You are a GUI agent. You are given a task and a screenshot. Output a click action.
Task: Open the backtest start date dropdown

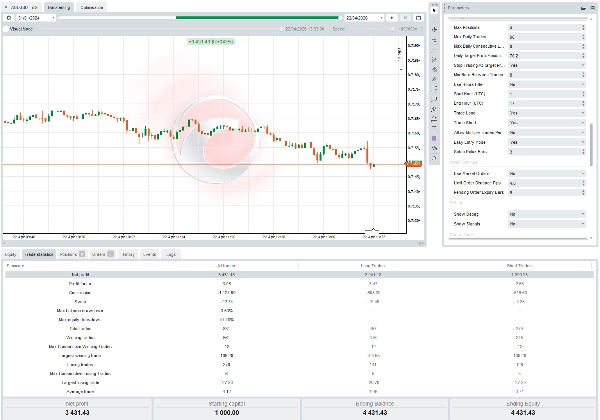tap(36, 18)
